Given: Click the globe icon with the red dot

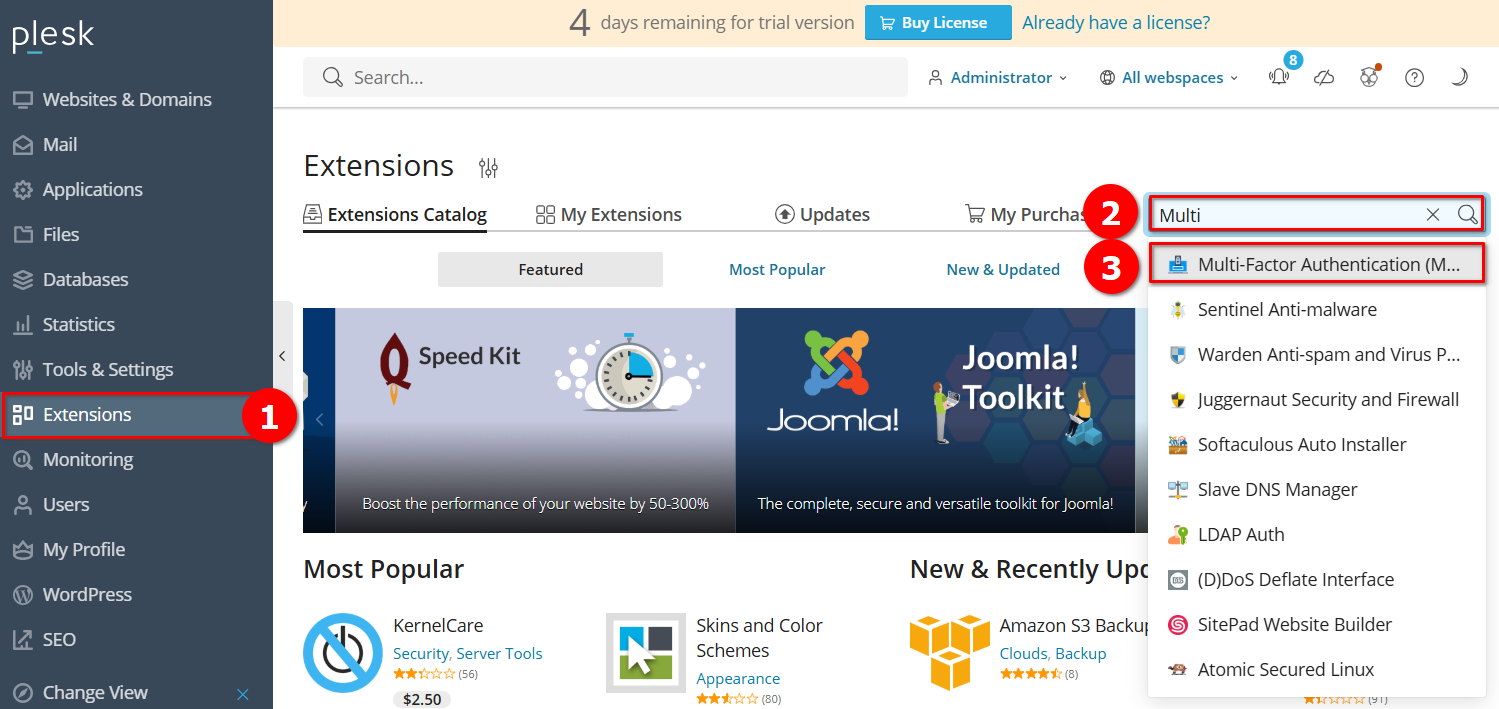Looking at the screenshot, I should coord(1369,77).
